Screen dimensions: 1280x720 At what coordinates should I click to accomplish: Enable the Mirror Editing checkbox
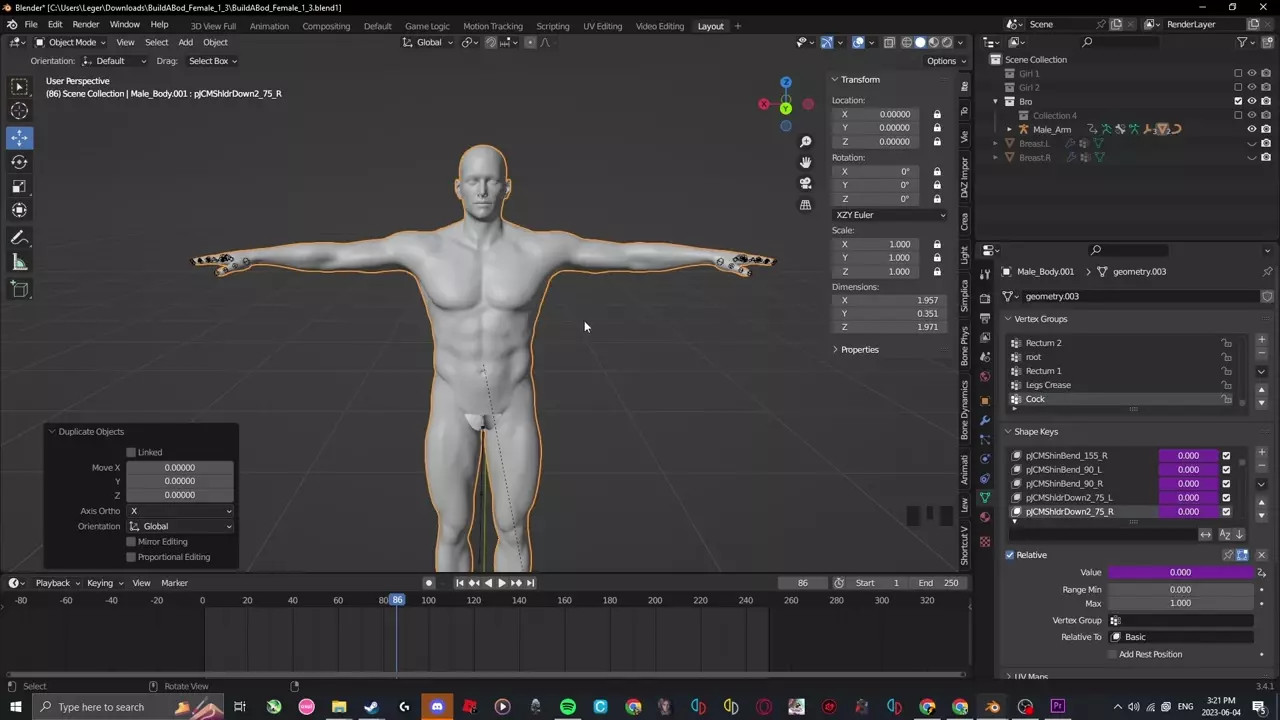(x=131, y=542)
